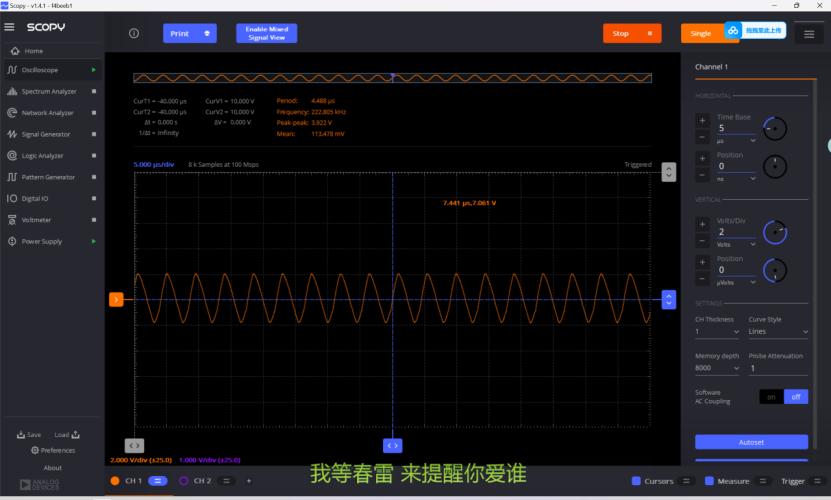Click the blue horizontal cursor handle at bottom

click(x=393, y=445)
